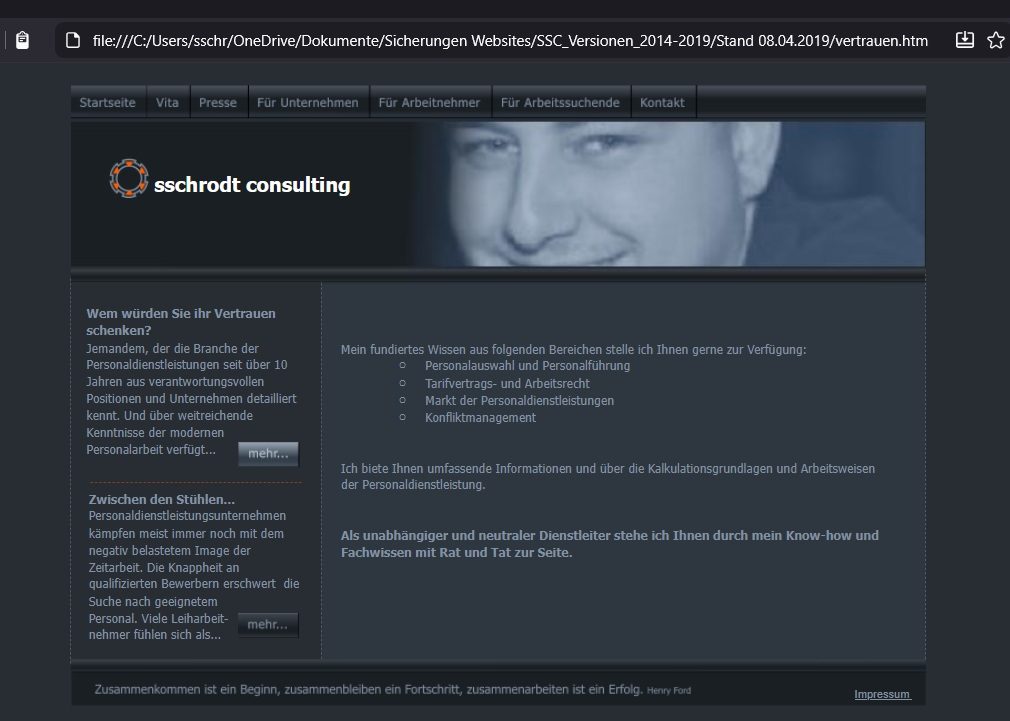
Task: Navigate to Für Arbeitnehmer
Action: tap(429, 102)
